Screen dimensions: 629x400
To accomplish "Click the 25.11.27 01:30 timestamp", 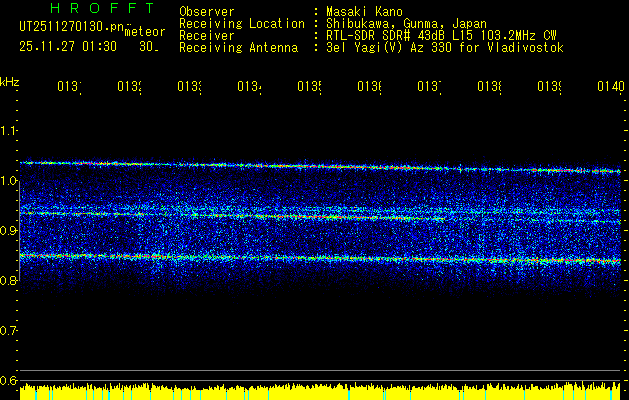I will (x=67, y=46).
